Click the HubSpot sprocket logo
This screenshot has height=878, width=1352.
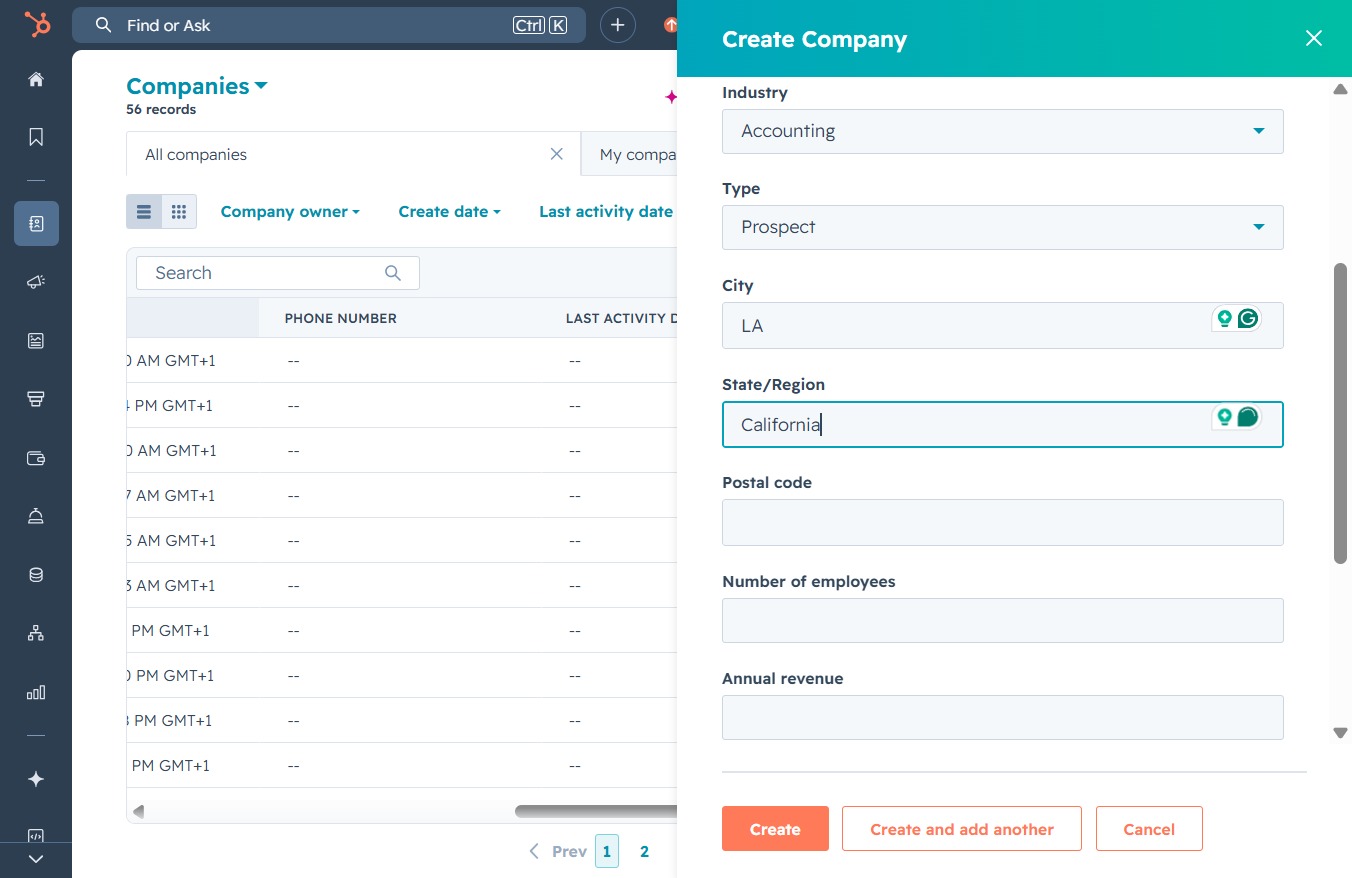point(37,24)
